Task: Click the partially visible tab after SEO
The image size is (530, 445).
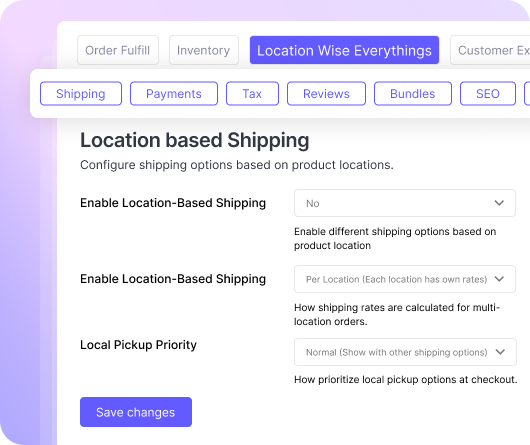Action: click(x=527, y=94)
